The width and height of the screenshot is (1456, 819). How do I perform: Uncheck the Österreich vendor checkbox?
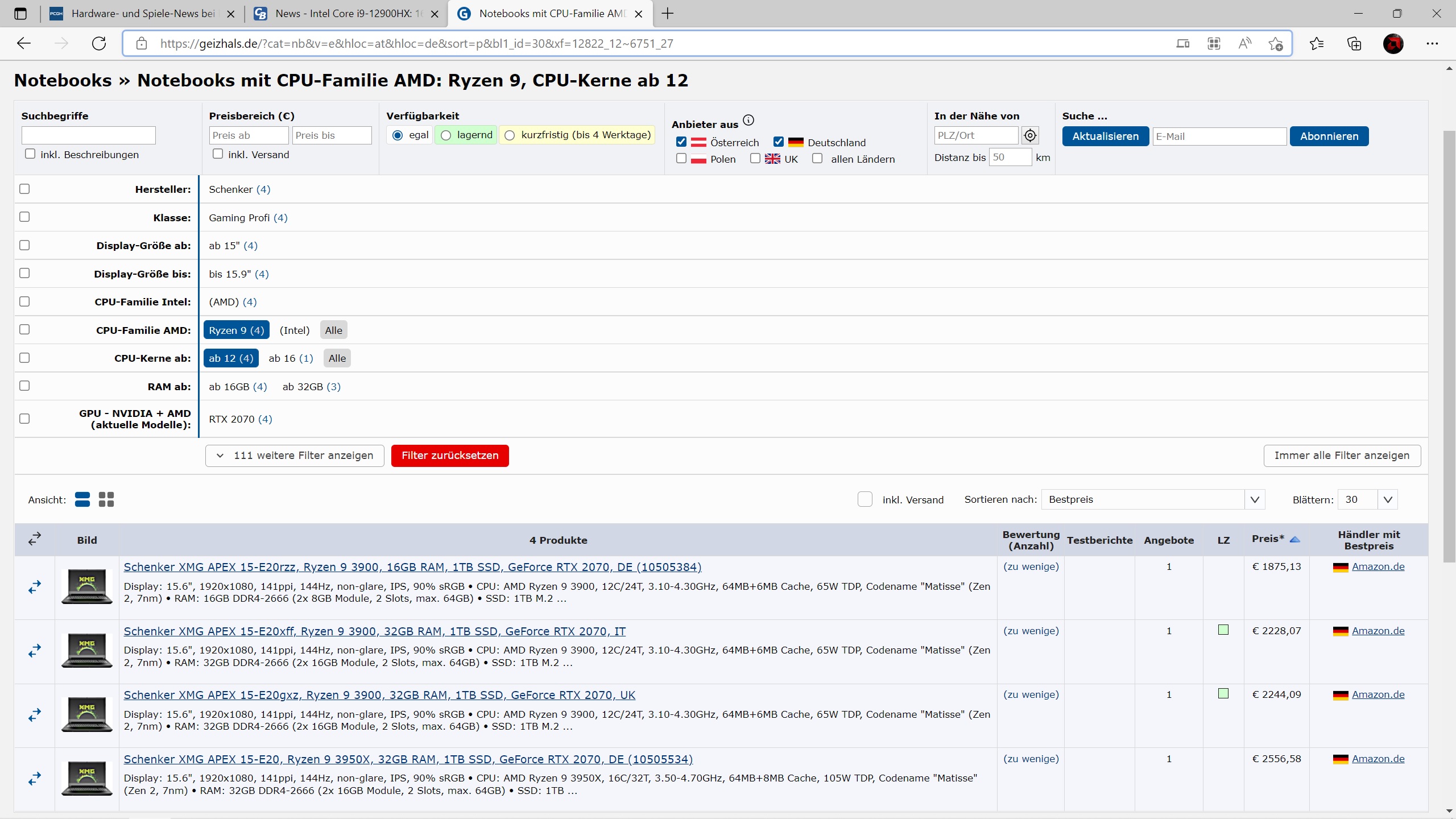[x=681, y=142]
